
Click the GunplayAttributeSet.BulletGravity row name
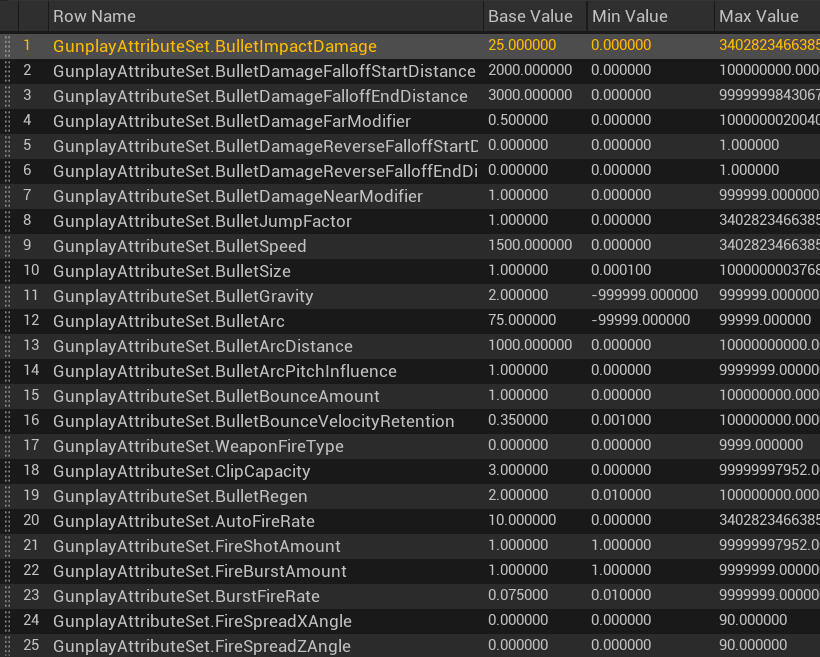pyautogui.click(x=183, y=297)
